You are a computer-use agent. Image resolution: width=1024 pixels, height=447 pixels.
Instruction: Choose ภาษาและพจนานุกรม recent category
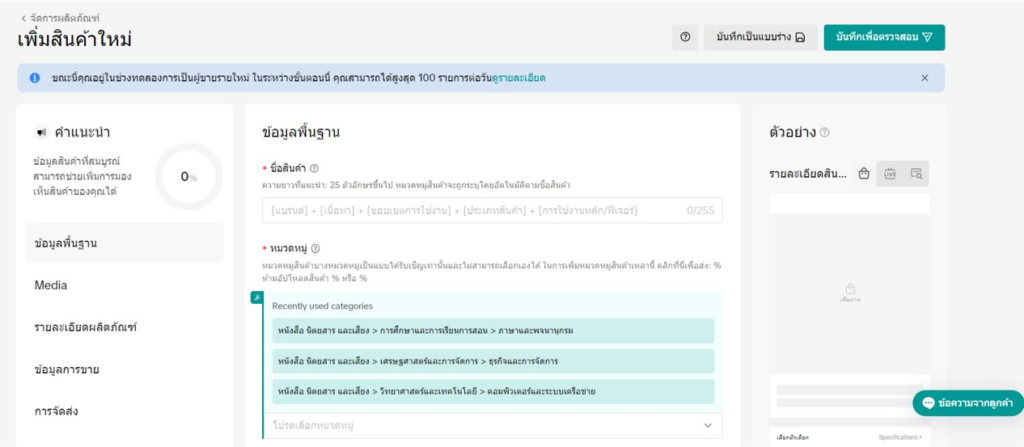click(x=493, y=331)
